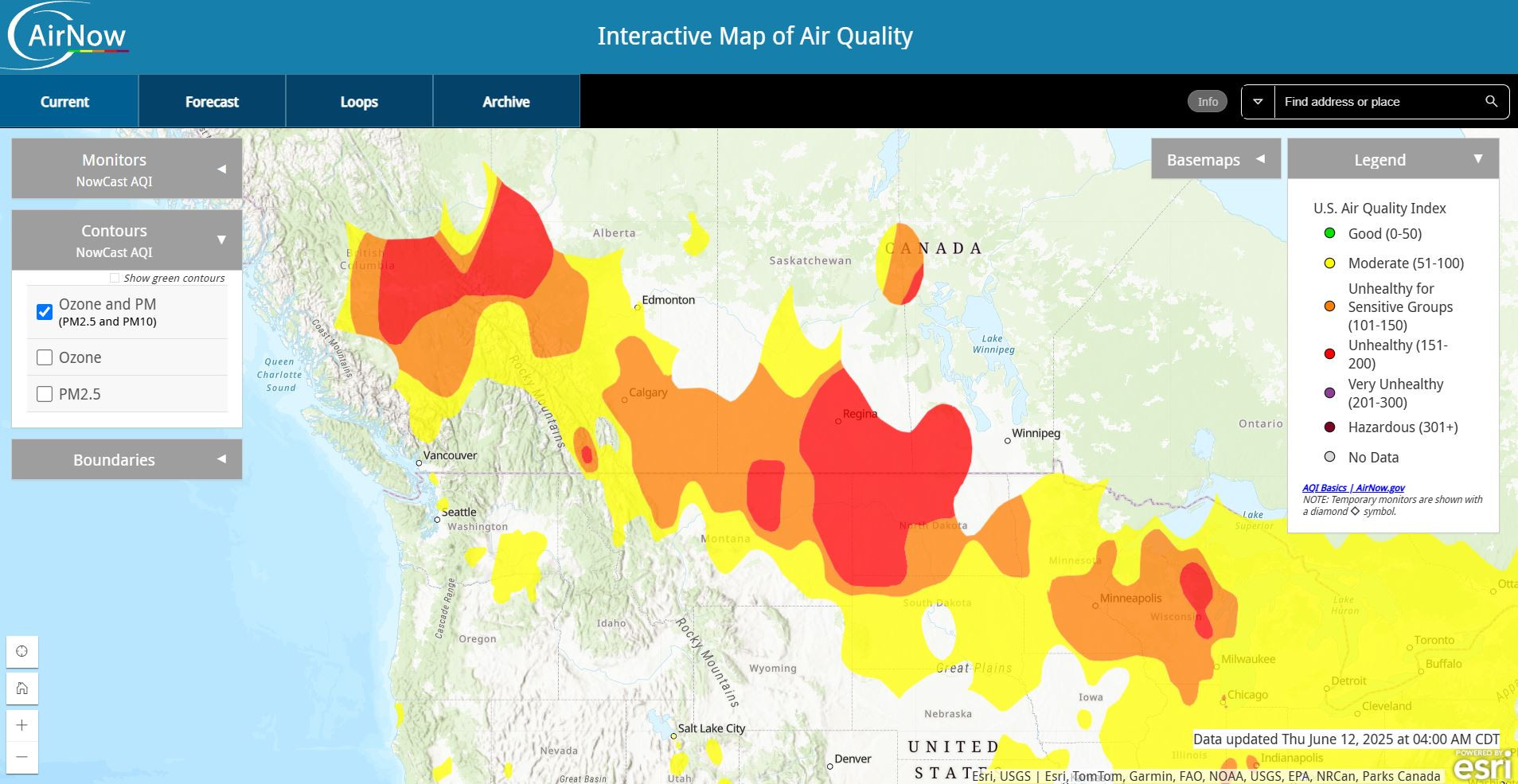Image resolution: width=1518 pixels, height=784 pixels.
Task: Zoom out with the minus button
Action: pos(22,757)
